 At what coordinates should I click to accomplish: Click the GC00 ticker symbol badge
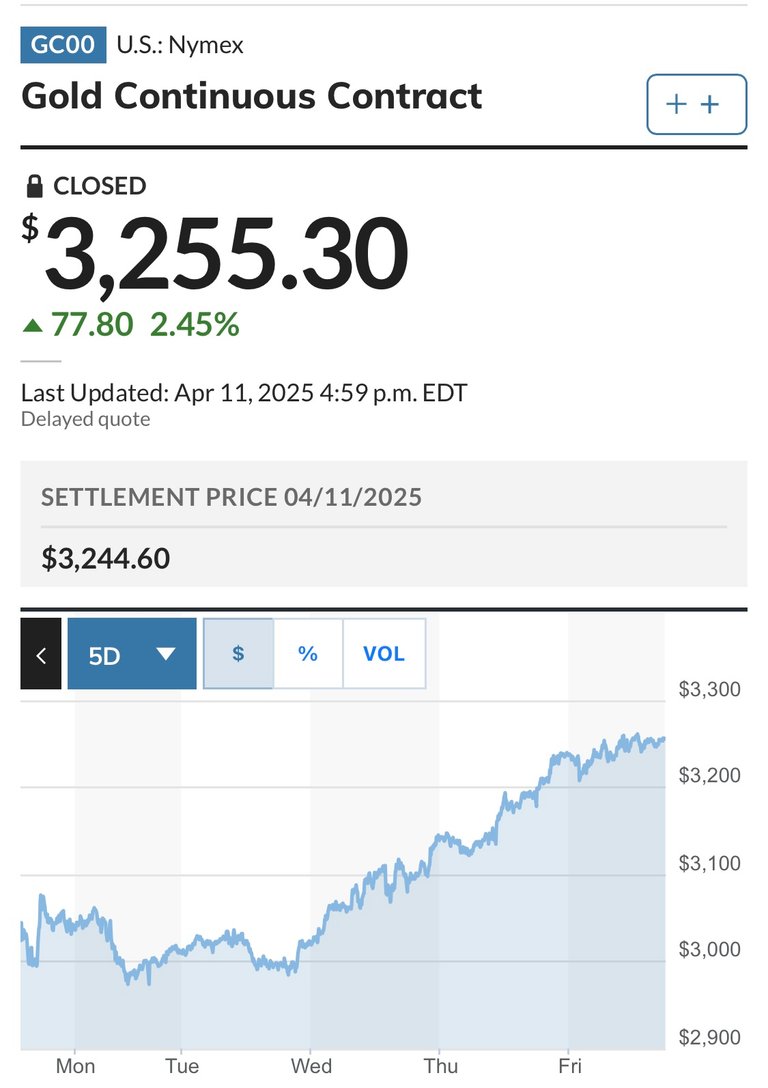pos(63,44)
